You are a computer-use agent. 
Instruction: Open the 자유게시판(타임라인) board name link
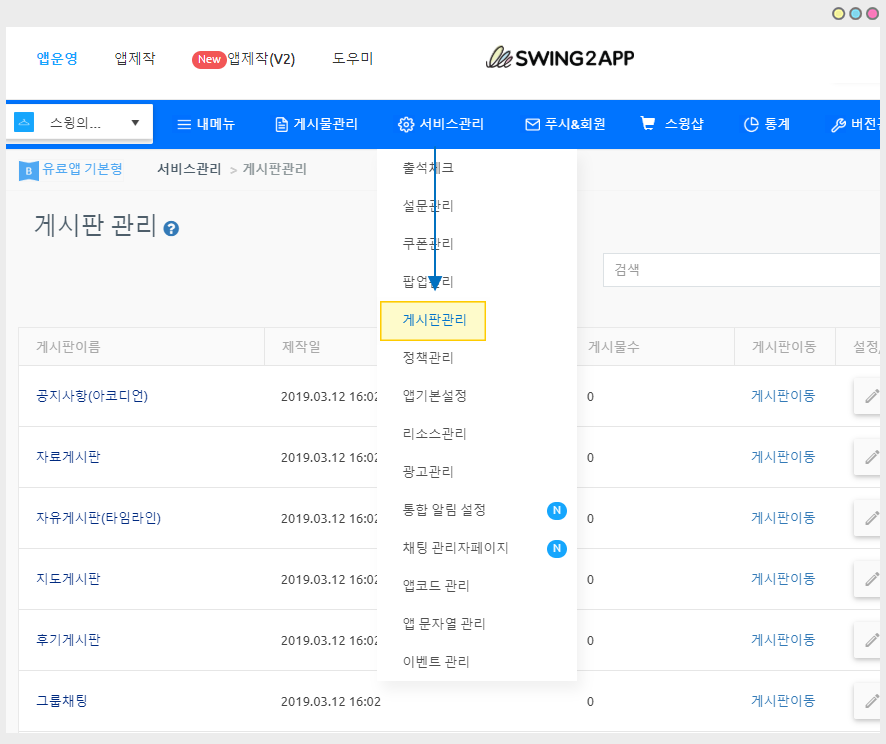(x=98, y=518)
